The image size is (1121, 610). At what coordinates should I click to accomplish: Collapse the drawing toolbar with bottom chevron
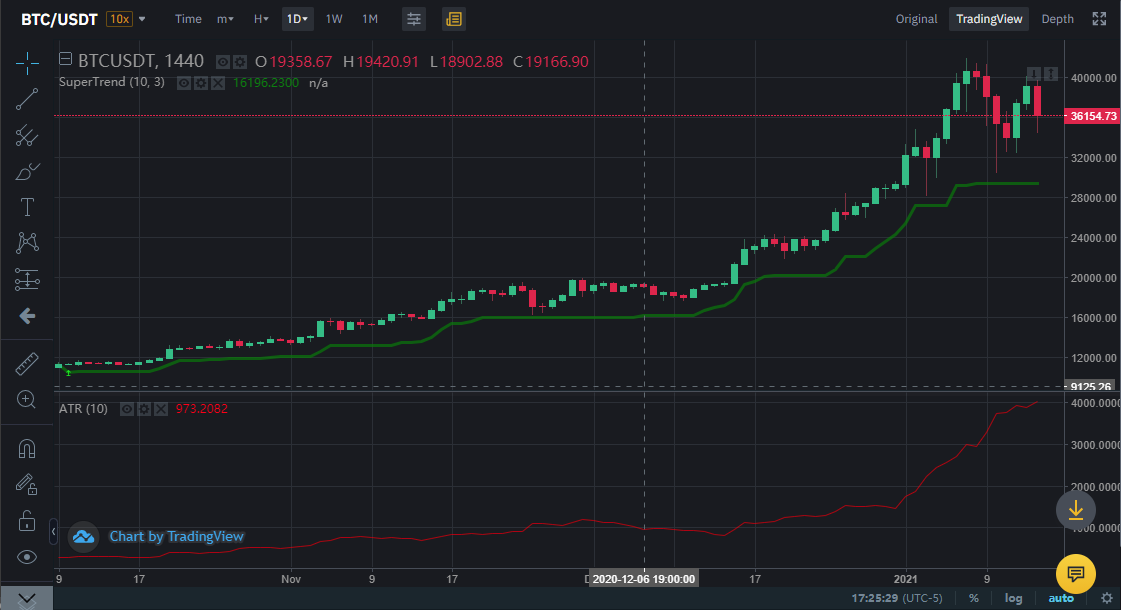[x=27, y=598]
